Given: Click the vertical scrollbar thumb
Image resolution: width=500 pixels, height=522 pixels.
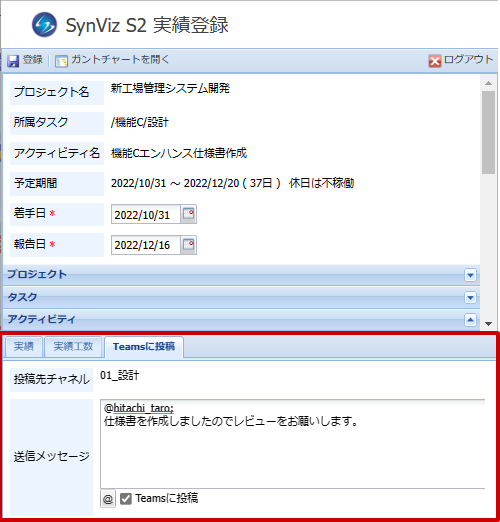Looking at the screenshot, I should (489, 132).
